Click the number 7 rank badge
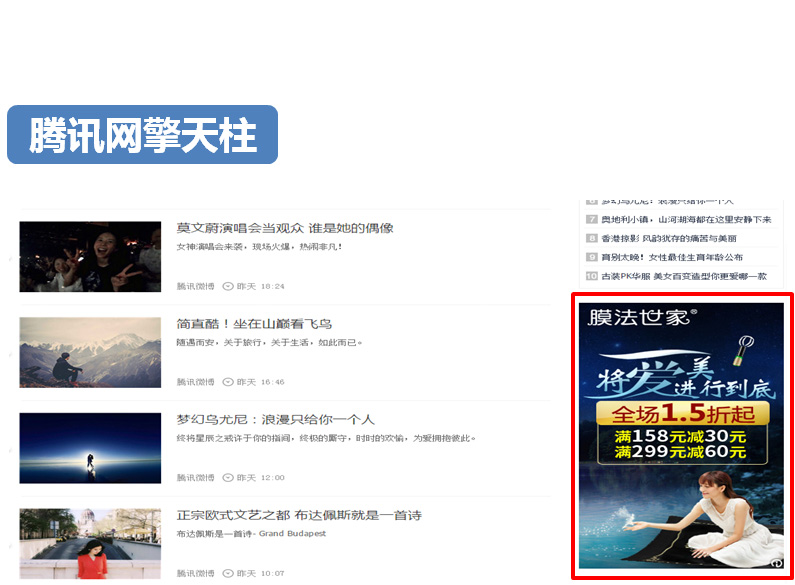Screen dimensions: 795x585 (592, 219)
